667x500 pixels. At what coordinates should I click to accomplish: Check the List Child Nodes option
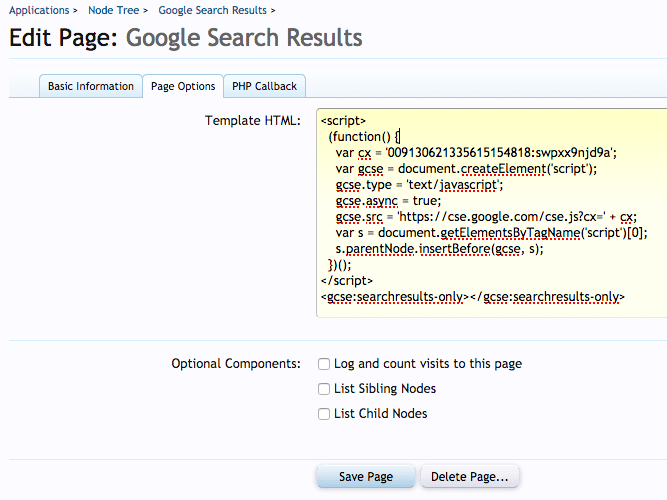324,414
